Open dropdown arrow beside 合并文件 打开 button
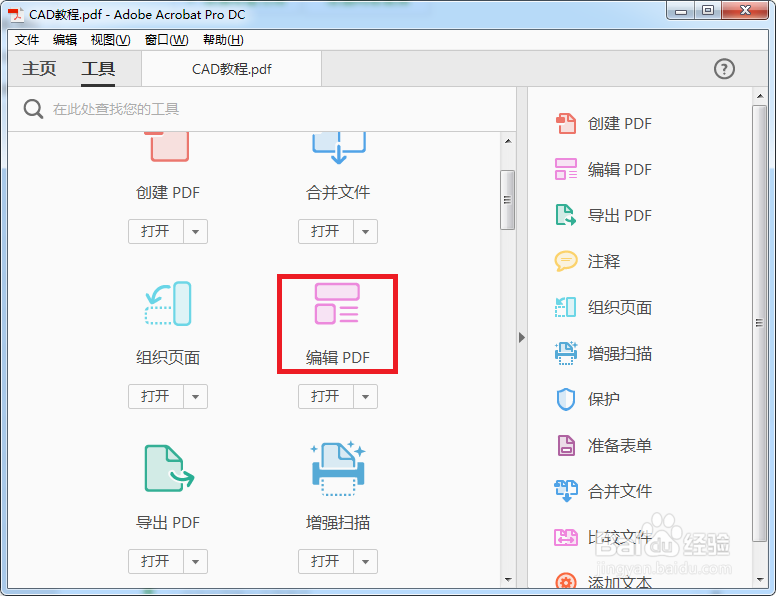The image size is (776, 596). (365, 232)
